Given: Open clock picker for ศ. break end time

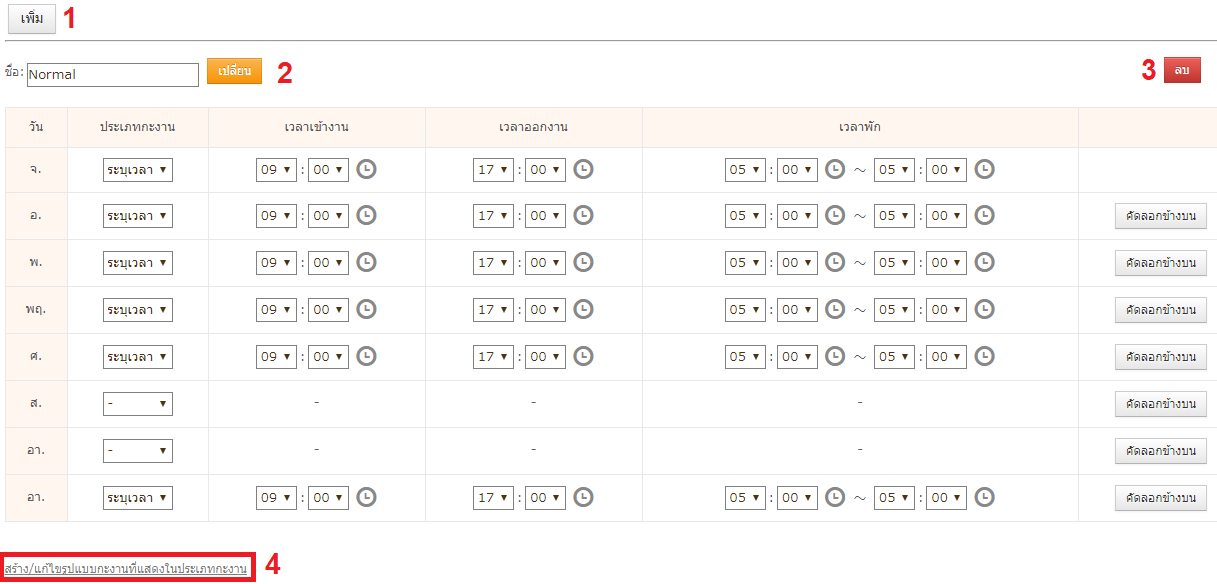Looking at the screenshot, I should coord(985,357).
